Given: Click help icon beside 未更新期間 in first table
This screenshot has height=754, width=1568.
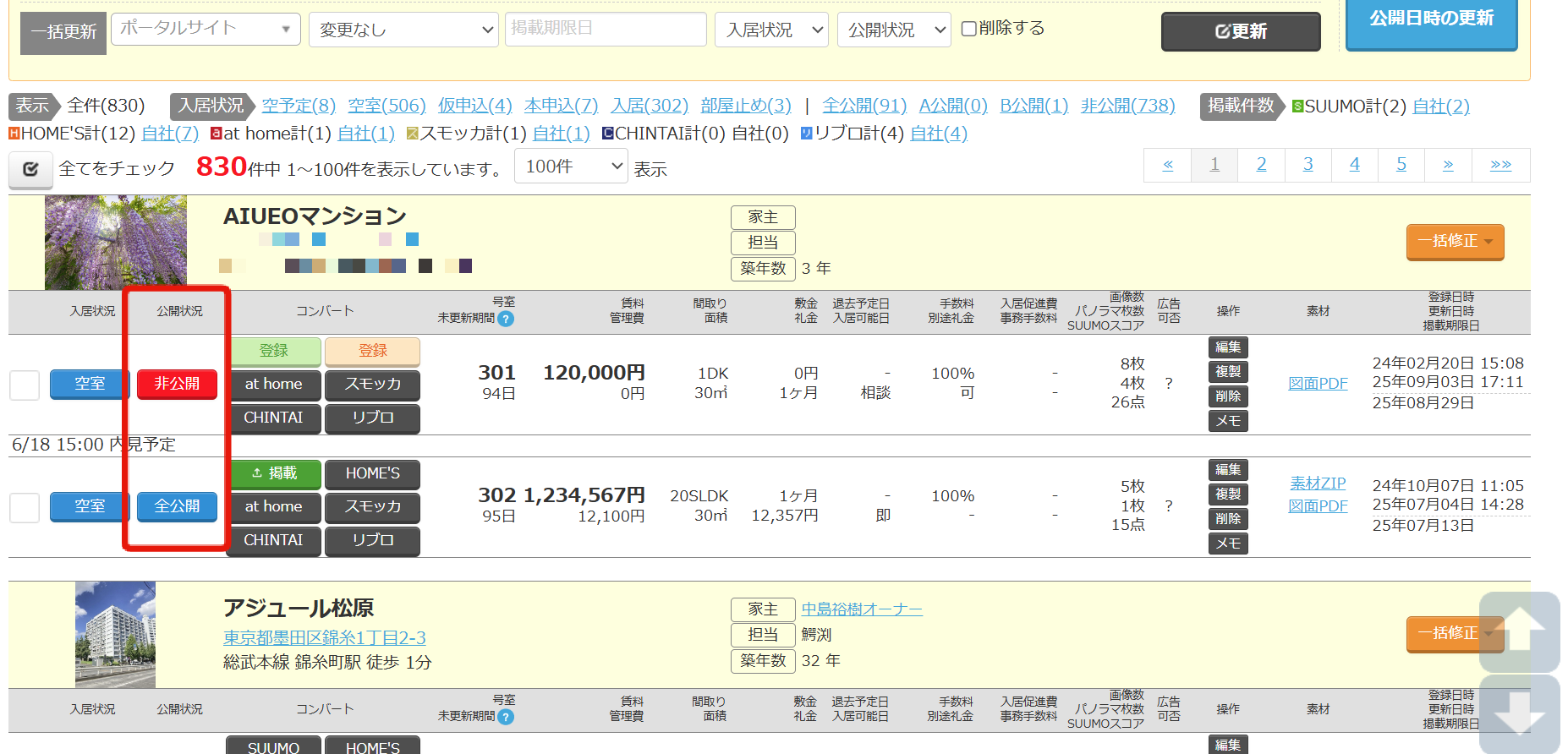Looking at the screenshot, I should pos(506,319).
